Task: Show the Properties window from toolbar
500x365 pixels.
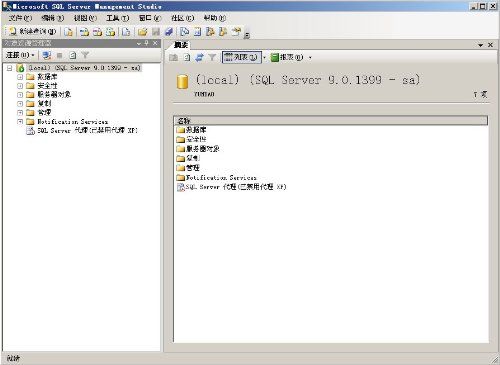Action: 236,32
